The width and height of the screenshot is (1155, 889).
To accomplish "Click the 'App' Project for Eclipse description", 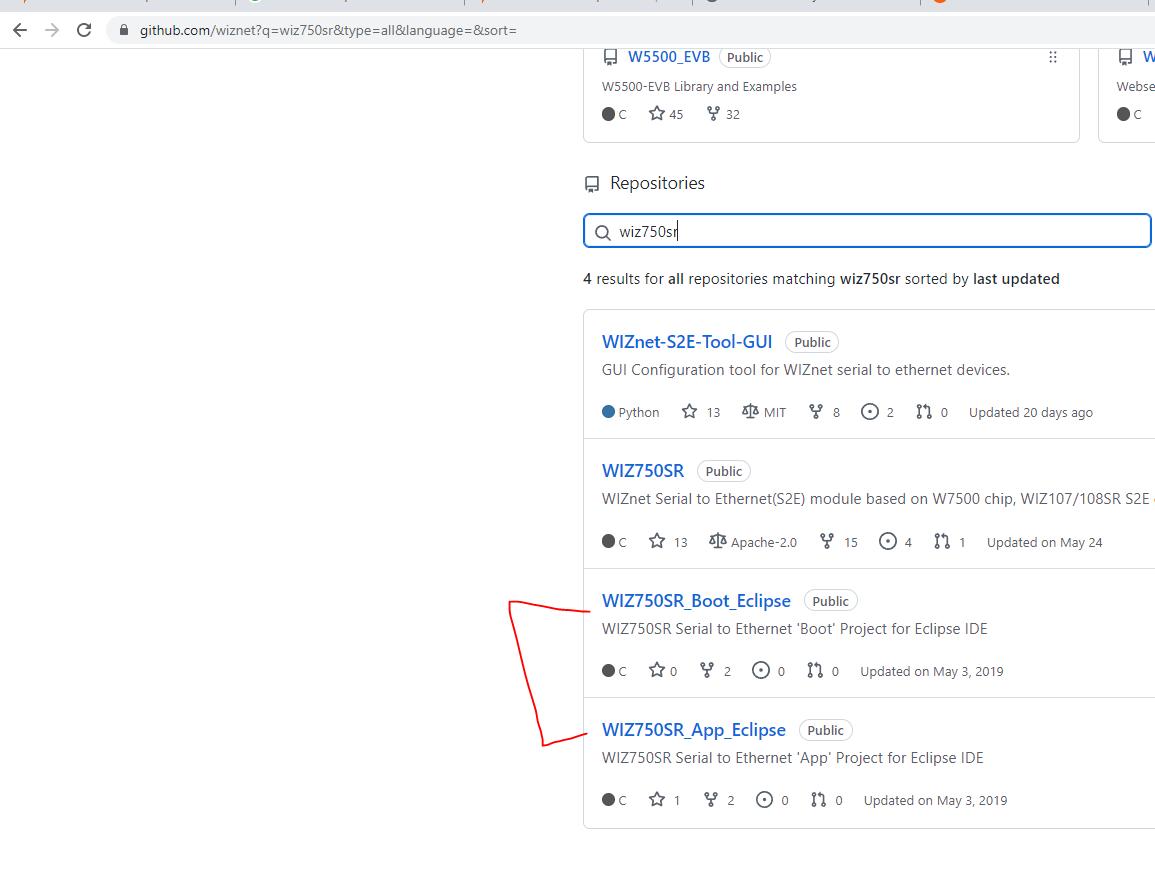I will coord(793,758).
